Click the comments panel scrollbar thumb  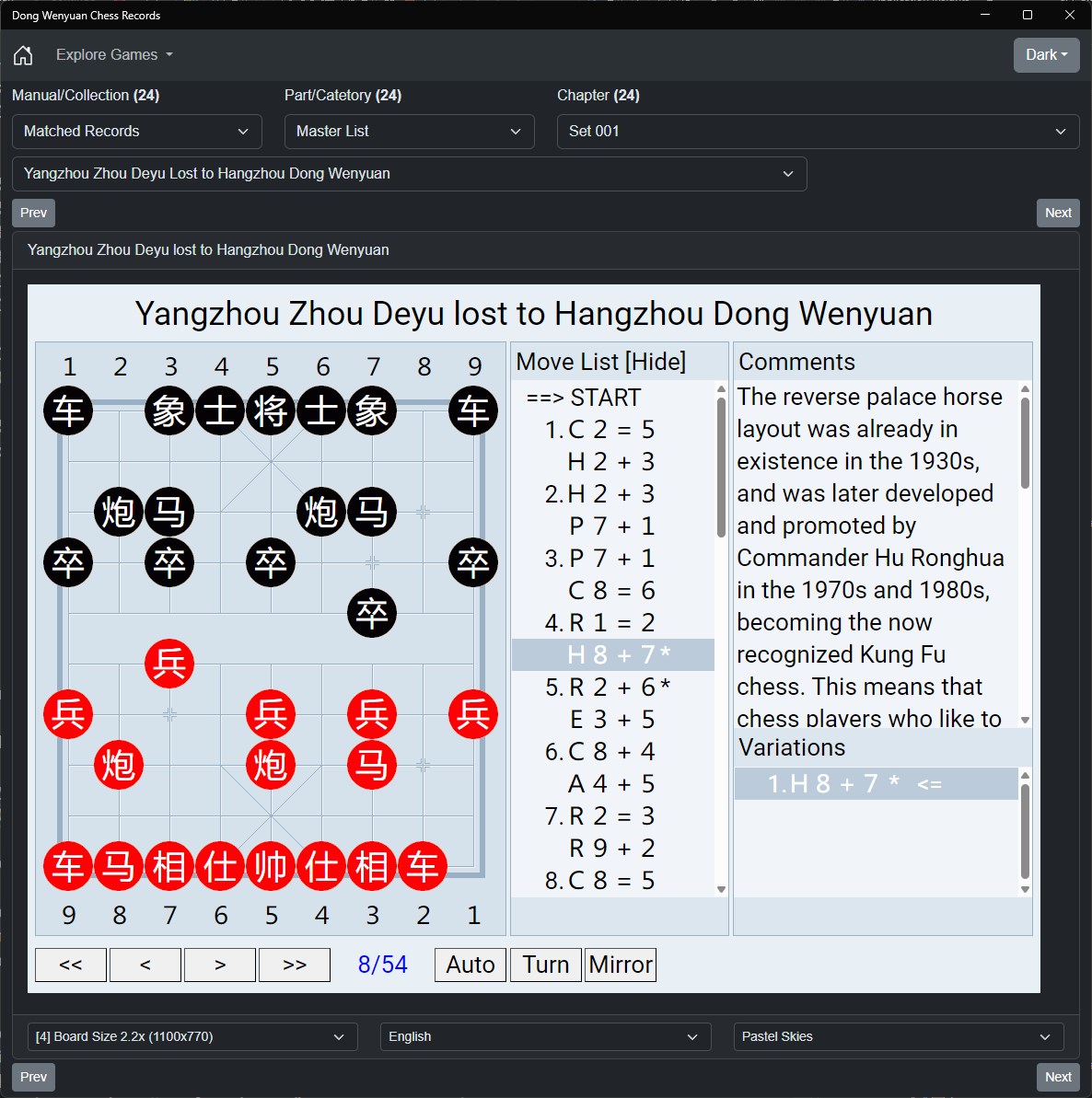point(1025,444)
